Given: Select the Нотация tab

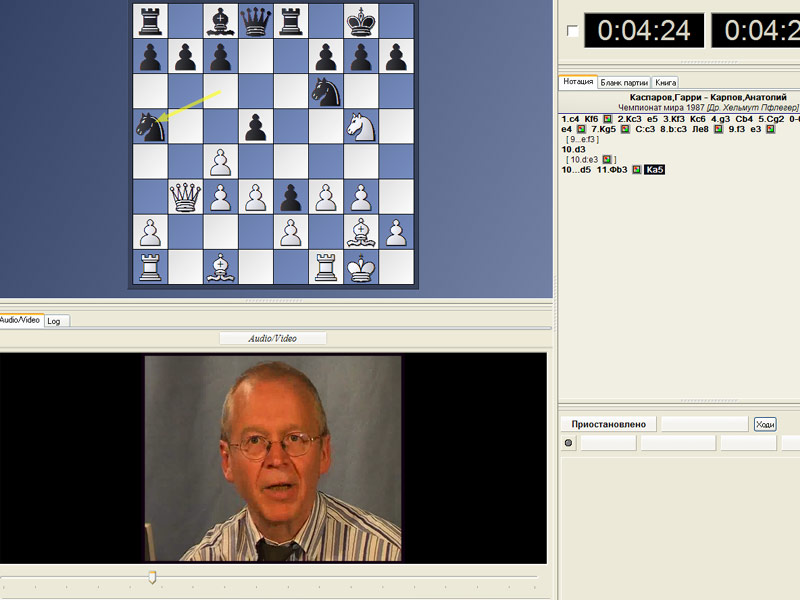Looking at the screenshot, I should point(578,82).
